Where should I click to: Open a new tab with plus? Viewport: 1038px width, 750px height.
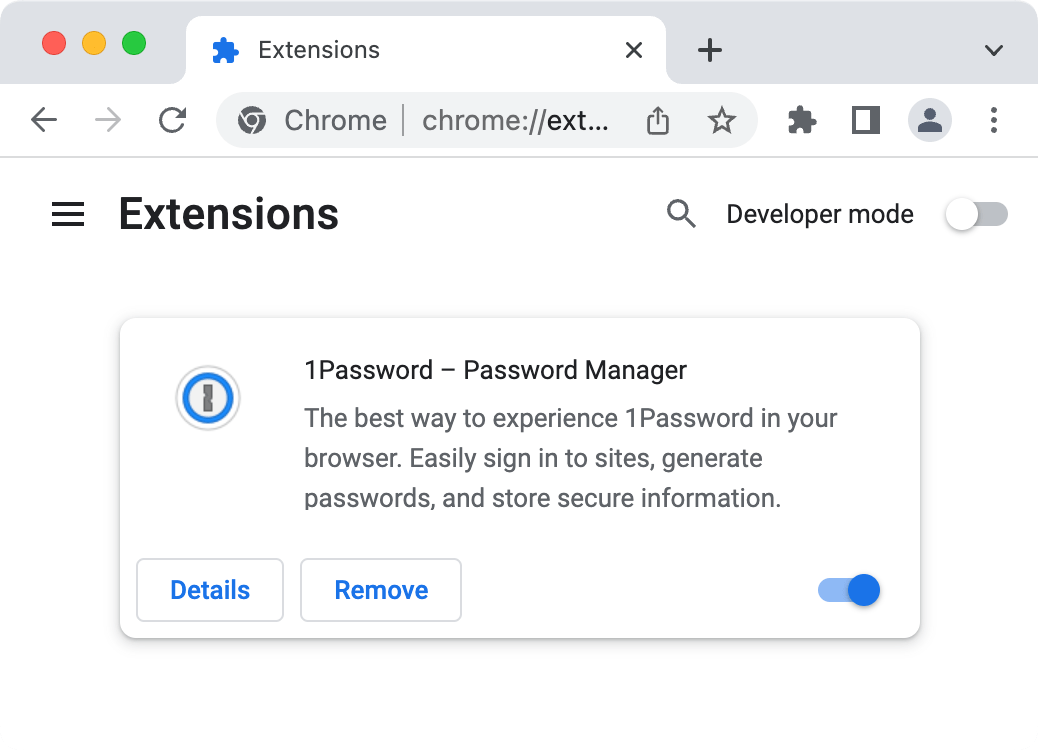pyautogui.click(x=710, y=50)
